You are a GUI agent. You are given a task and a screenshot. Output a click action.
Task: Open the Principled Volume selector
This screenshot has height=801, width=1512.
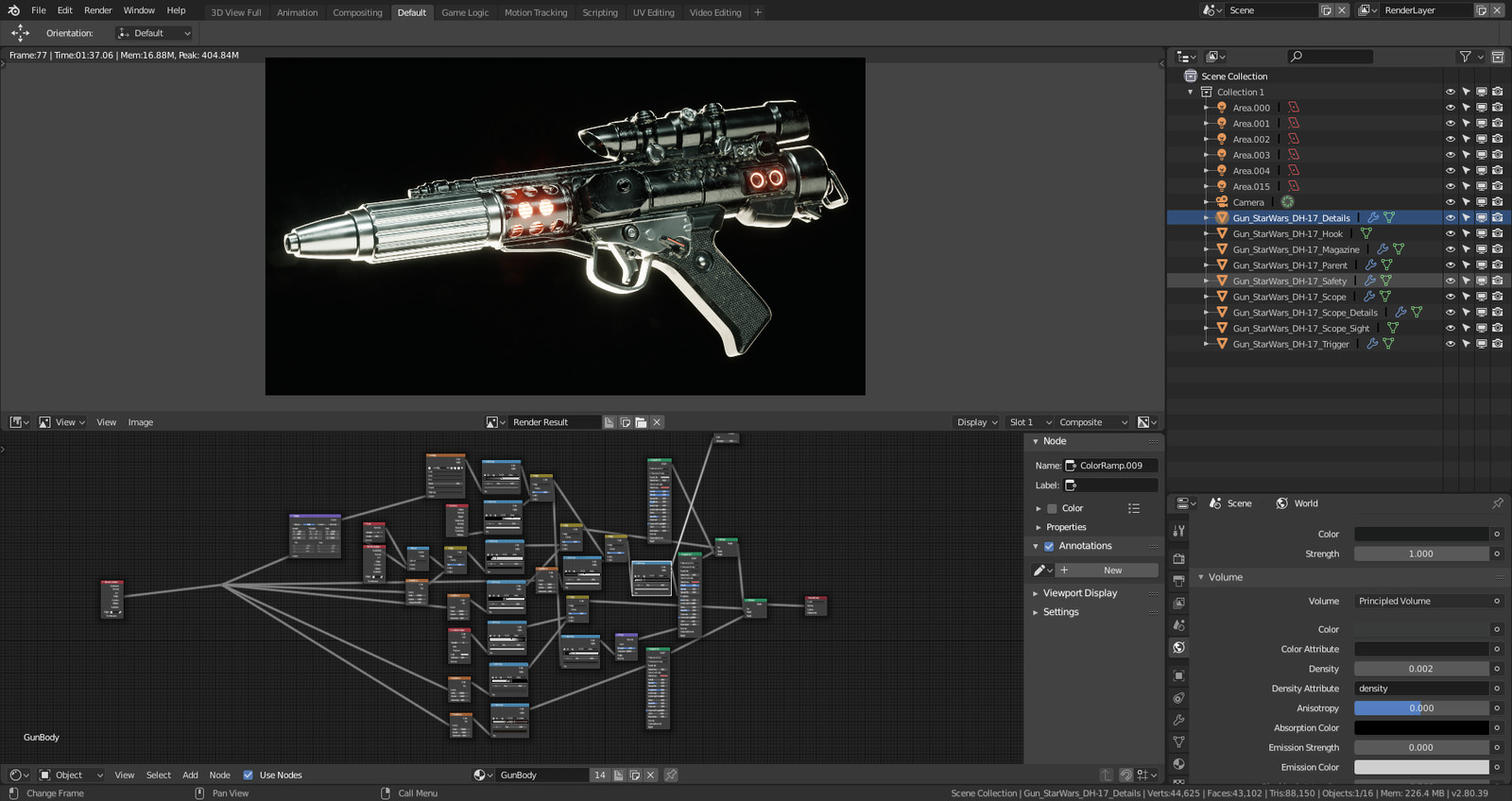(x=1421, y=601)
